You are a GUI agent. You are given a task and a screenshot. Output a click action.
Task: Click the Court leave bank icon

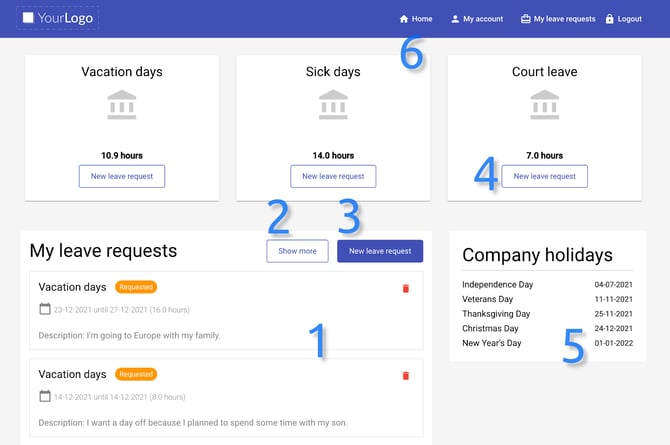coord(544,105)
